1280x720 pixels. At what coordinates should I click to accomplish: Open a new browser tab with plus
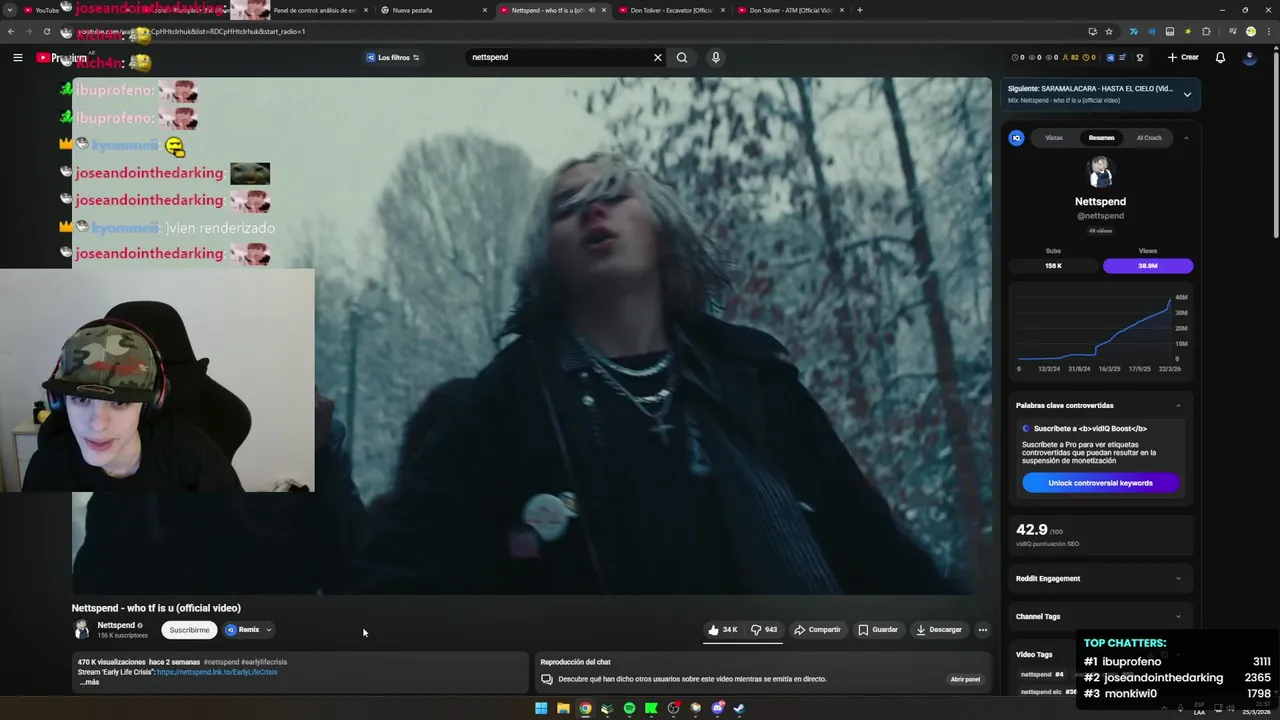pos(860,10)
